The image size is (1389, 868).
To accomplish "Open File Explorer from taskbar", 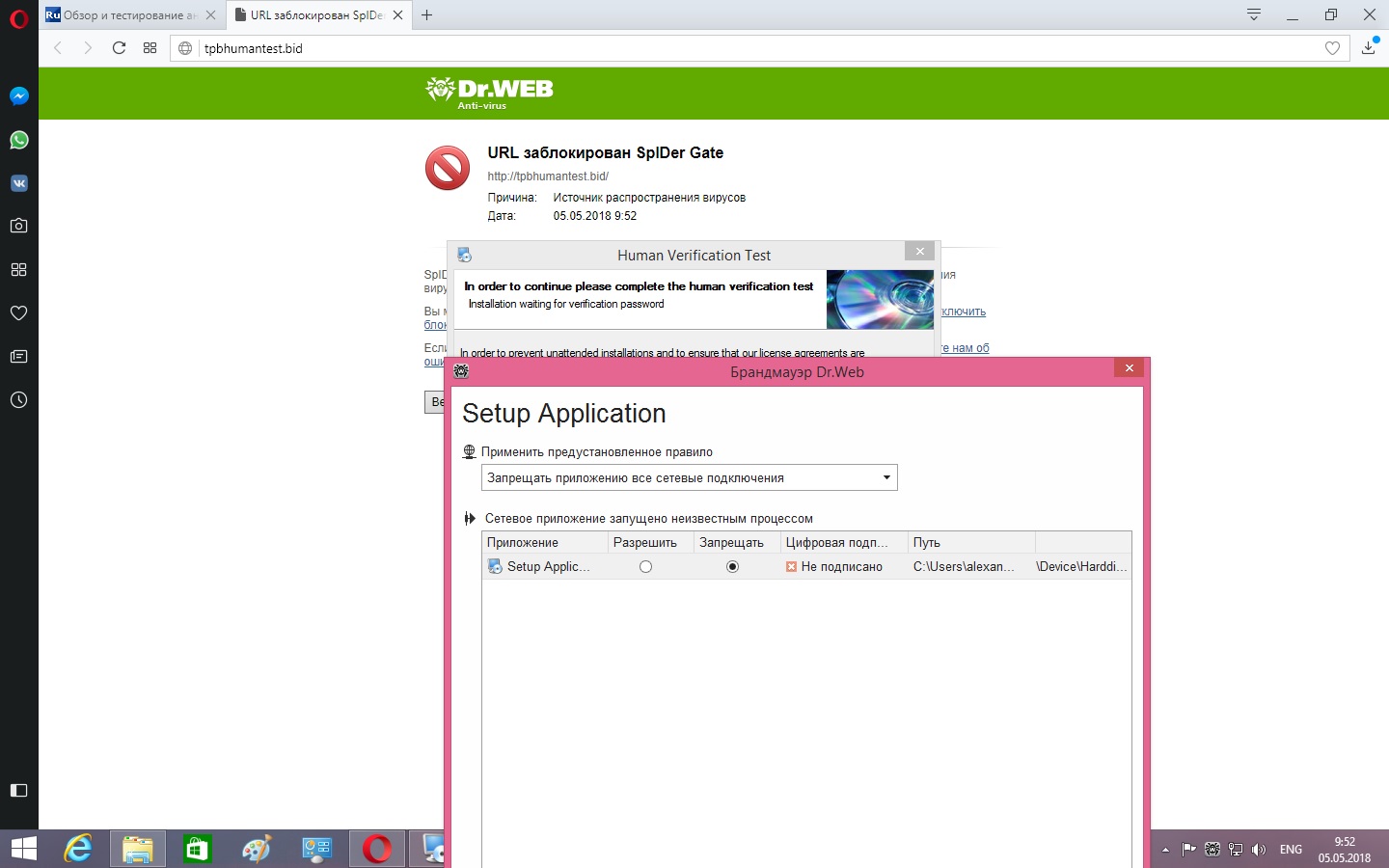I will [x=138, y=849].
